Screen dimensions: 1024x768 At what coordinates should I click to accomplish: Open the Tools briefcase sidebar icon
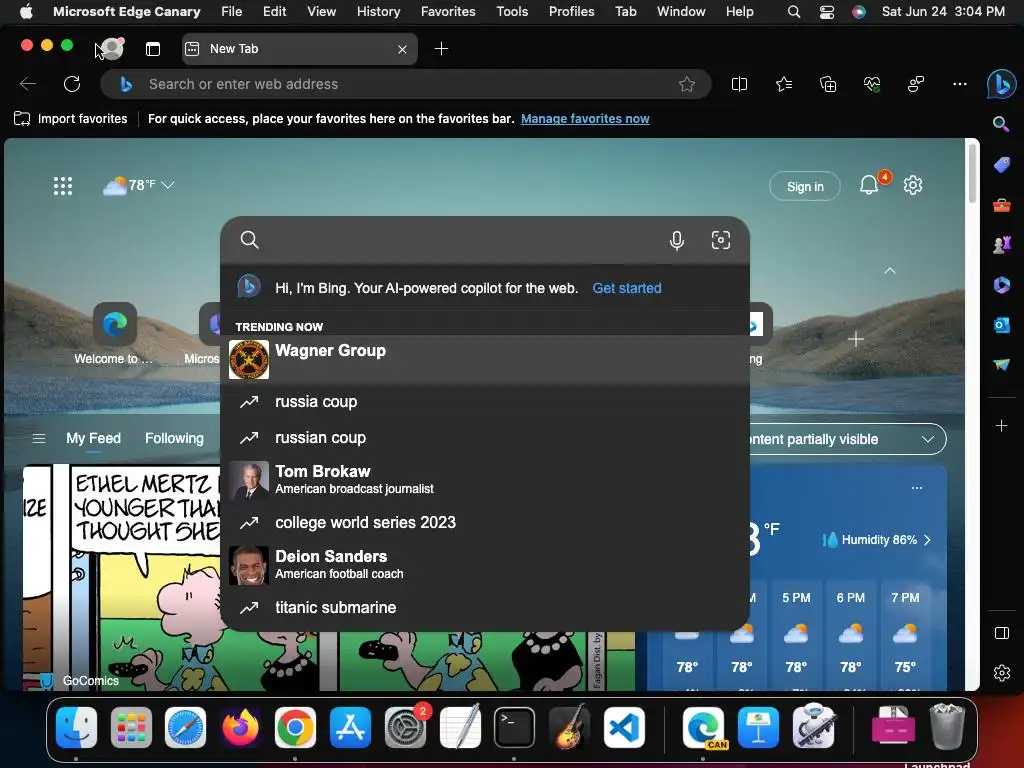point(1001,206)
